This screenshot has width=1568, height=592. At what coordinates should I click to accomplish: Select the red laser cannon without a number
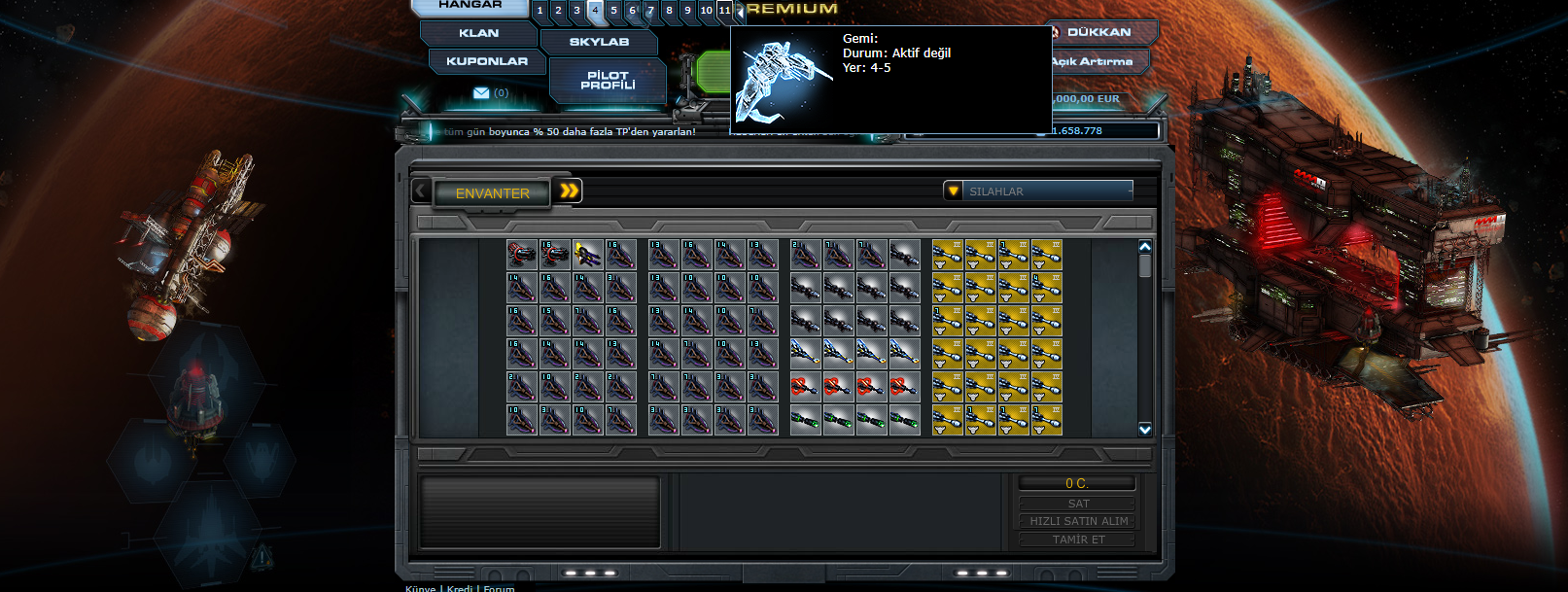coord(522,255)
